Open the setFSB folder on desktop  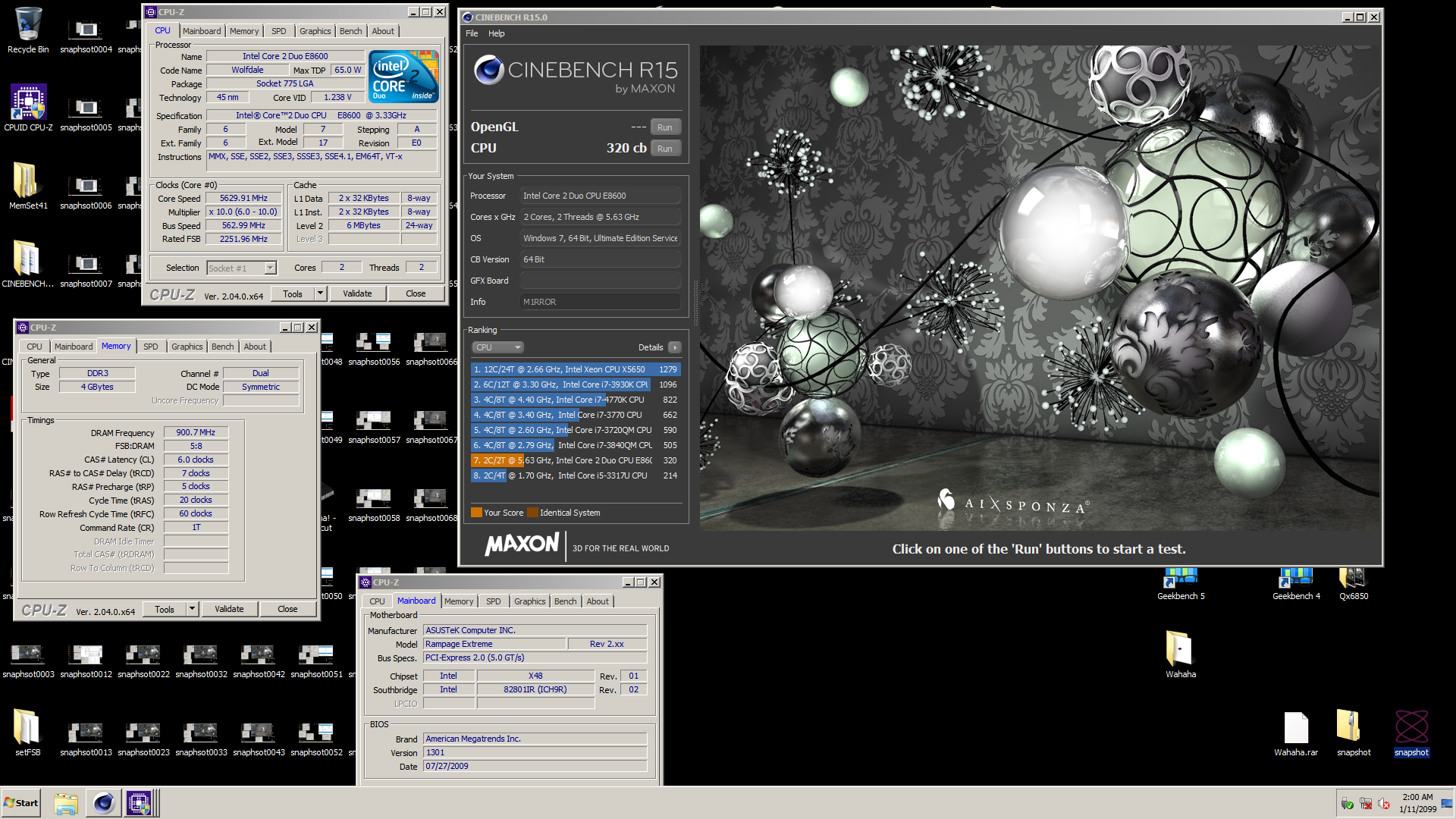(28, 733)
